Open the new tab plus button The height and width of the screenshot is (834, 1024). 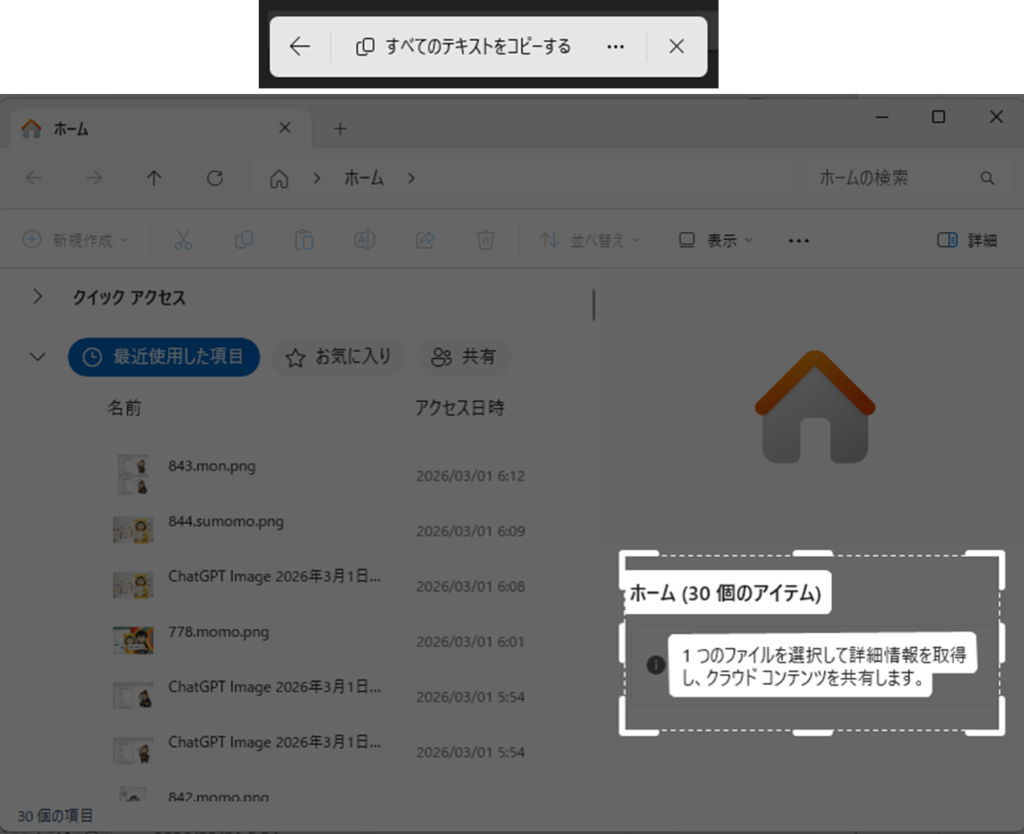coord(340,128)
